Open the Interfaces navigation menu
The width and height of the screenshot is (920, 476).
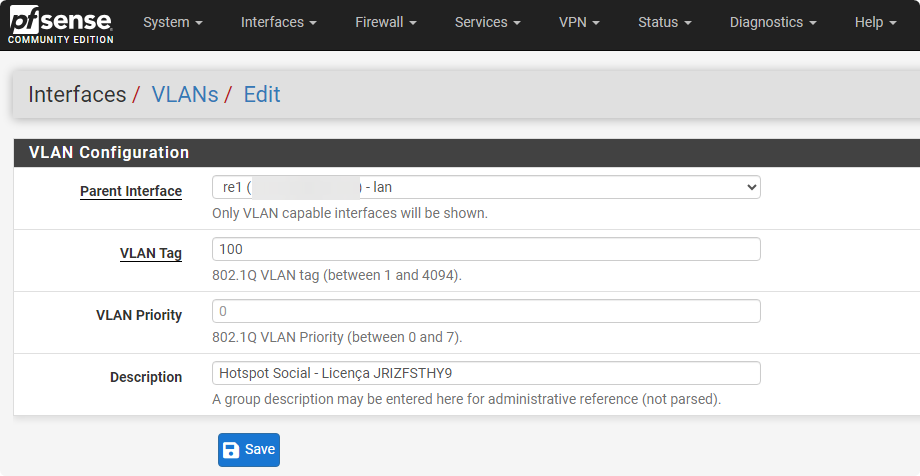coord(278,22)
